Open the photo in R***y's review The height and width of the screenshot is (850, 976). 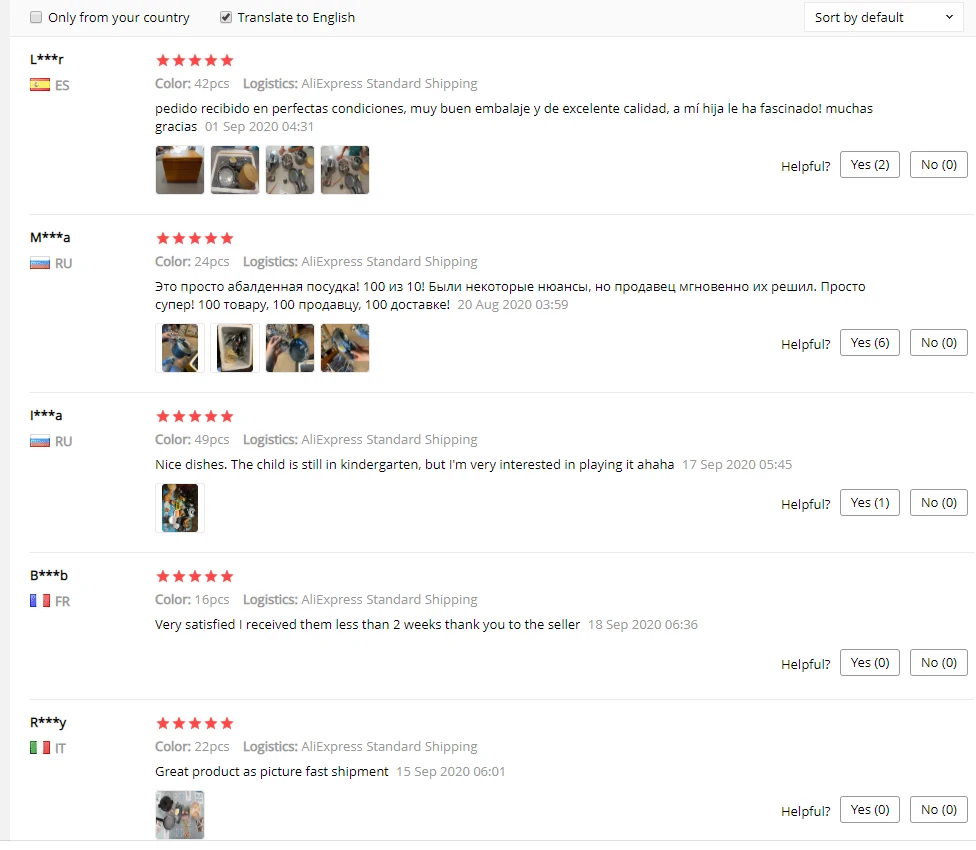(x=180, y=815)
